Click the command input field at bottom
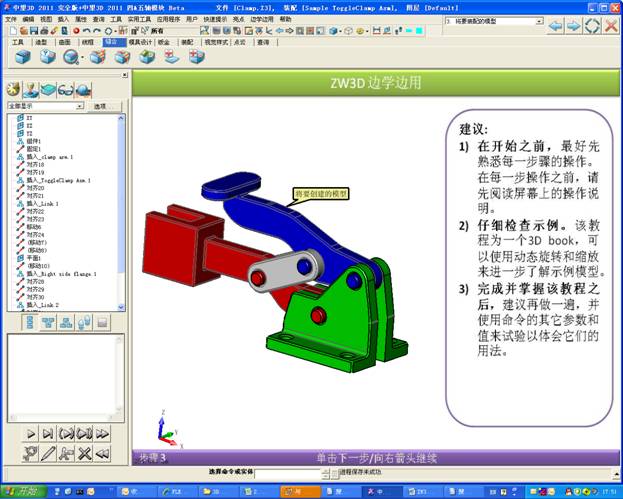Viewport: 623px width, 499px height. pyautogui.click(x=288, y=474)
